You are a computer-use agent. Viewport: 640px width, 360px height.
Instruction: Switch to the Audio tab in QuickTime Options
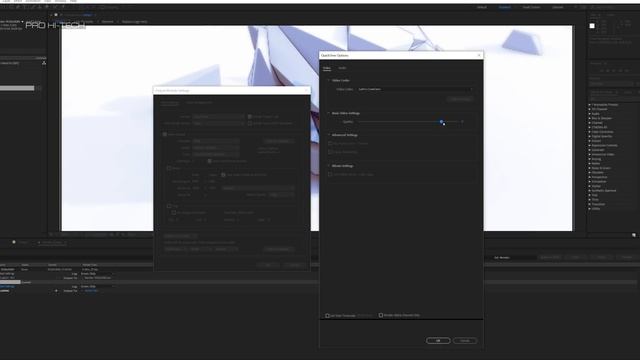click(342, 68)
